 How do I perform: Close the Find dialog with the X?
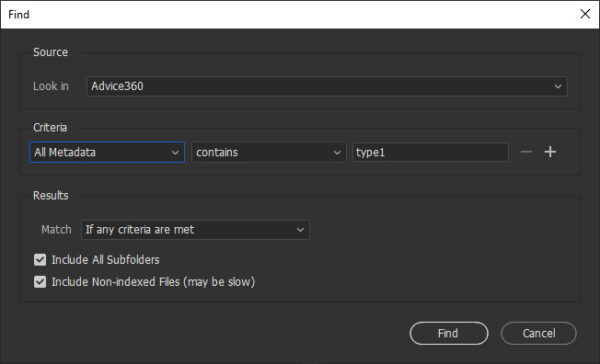(x=585, y=14)
